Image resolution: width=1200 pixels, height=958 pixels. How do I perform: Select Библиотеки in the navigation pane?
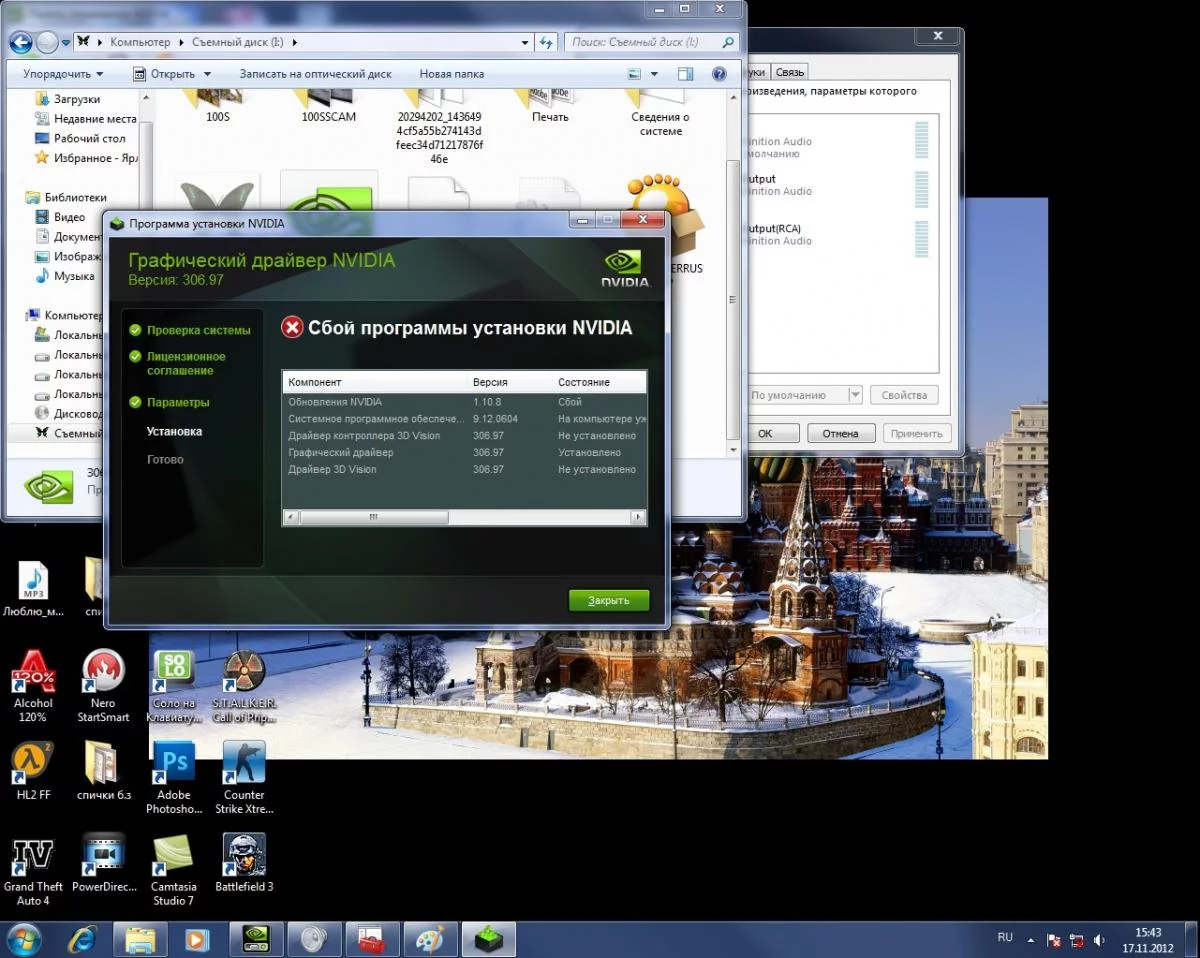(x=67, y=198)
